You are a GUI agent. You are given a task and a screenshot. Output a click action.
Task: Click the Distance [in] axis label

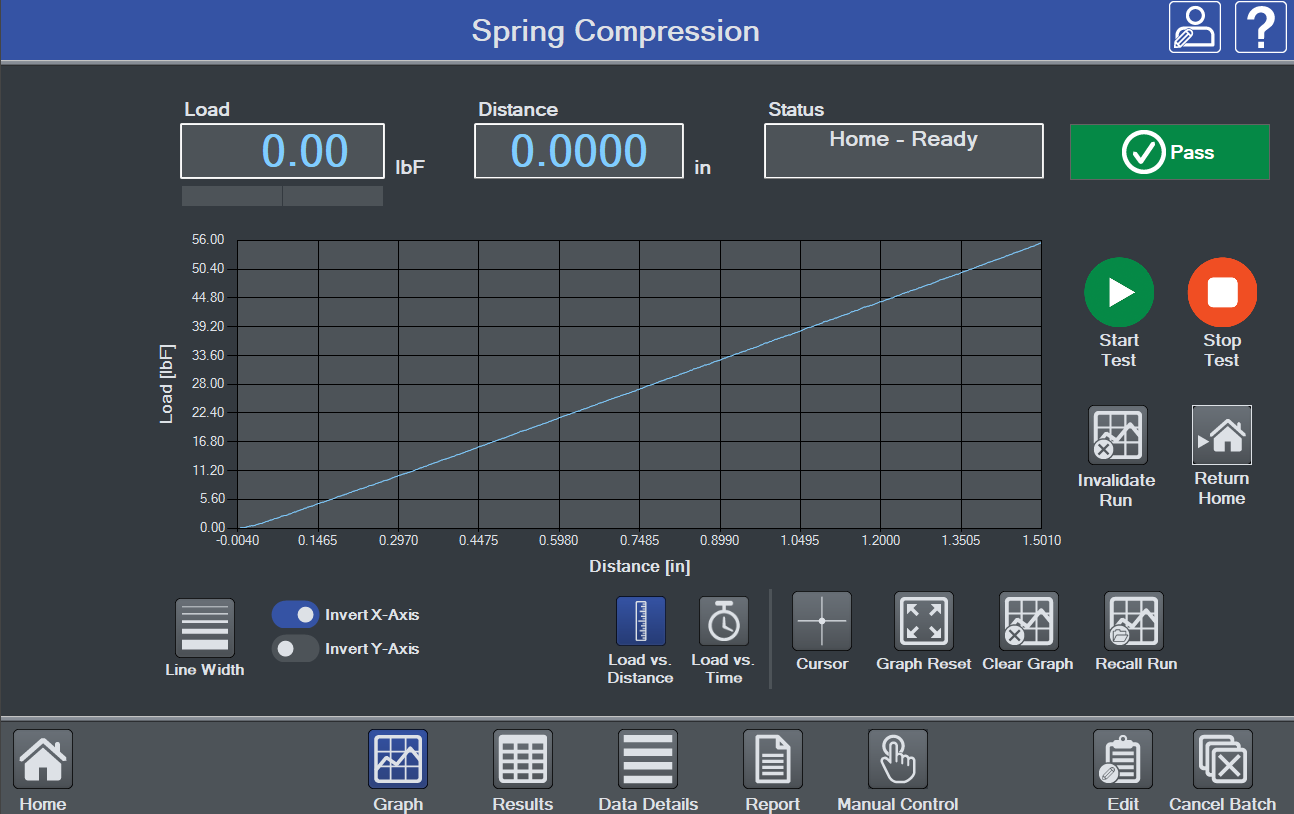[639, 567]
